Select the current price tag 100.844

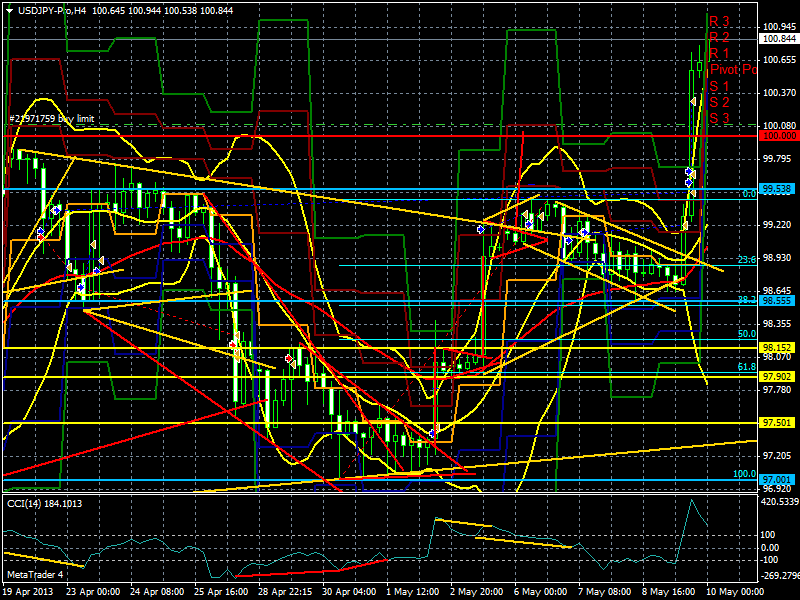coord(778,39)
